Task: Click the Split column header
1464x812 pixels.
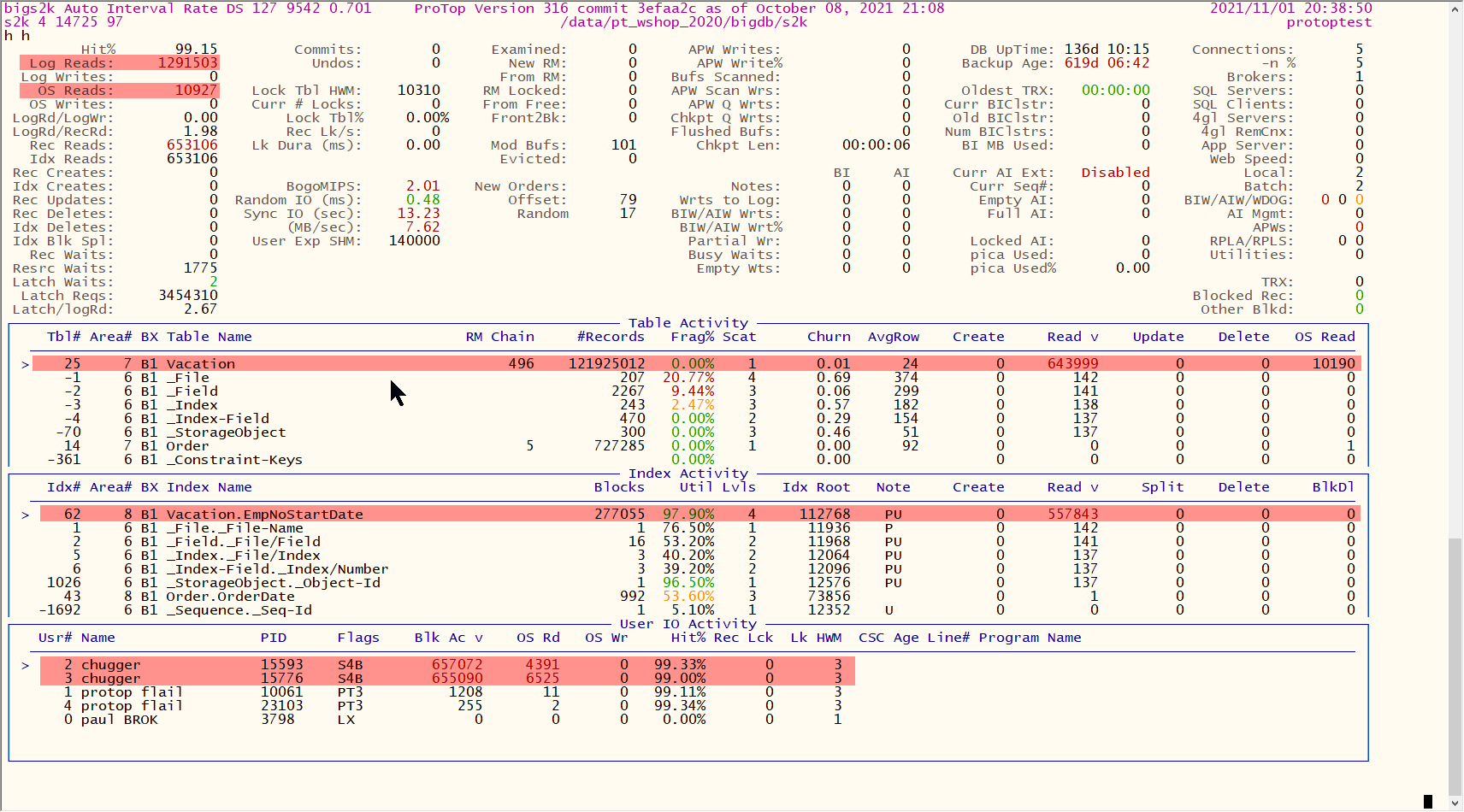Action: [1163, 487]
